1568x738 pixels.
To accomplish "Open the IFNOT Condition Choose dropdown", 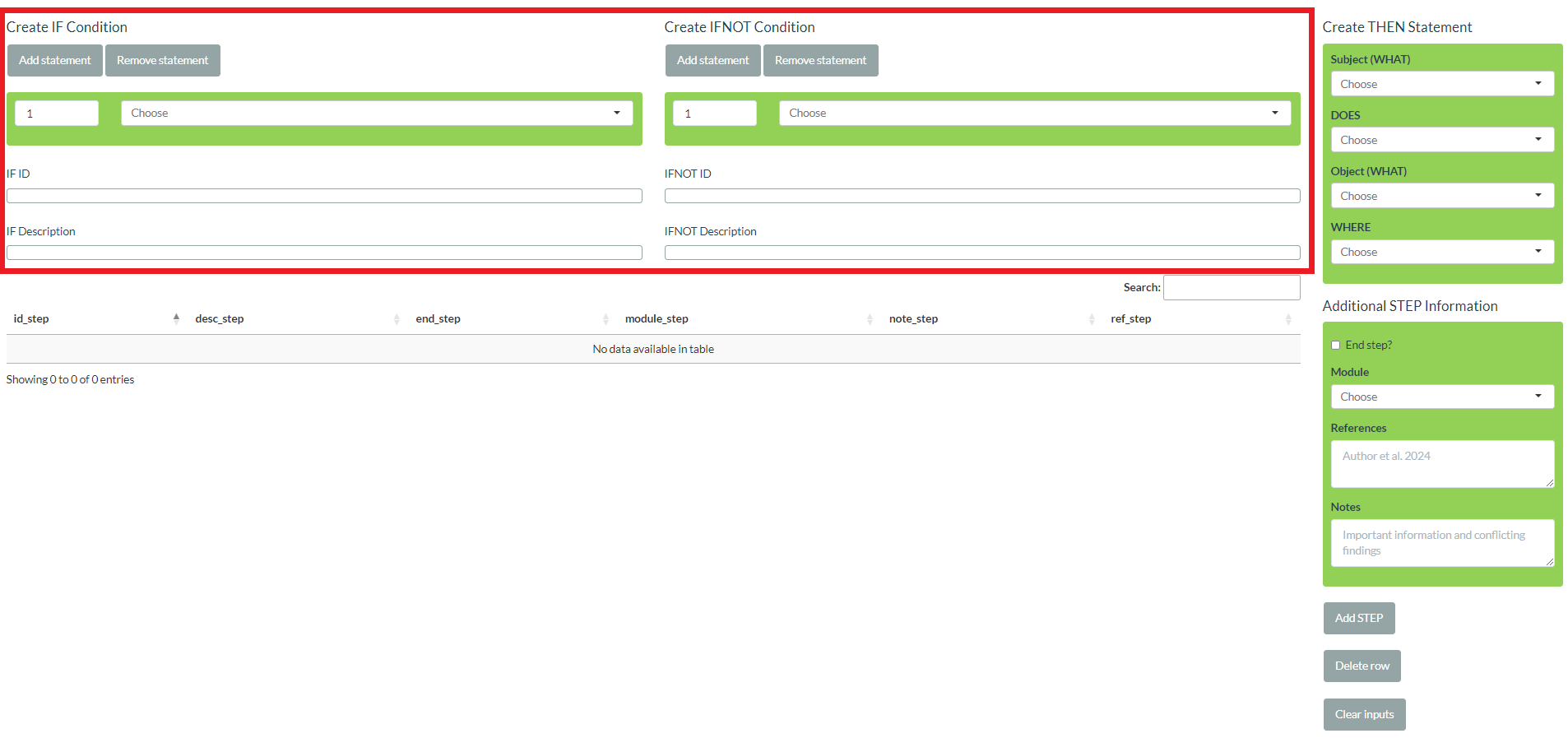I will point(1034,114).
